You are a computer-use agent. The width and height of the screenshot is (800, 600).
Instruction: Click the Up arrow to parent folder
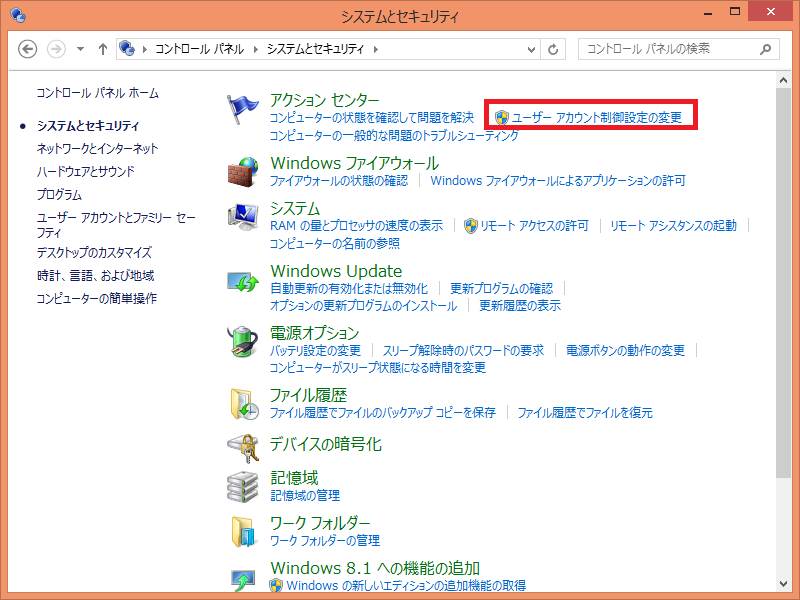(x=103, y=49)
